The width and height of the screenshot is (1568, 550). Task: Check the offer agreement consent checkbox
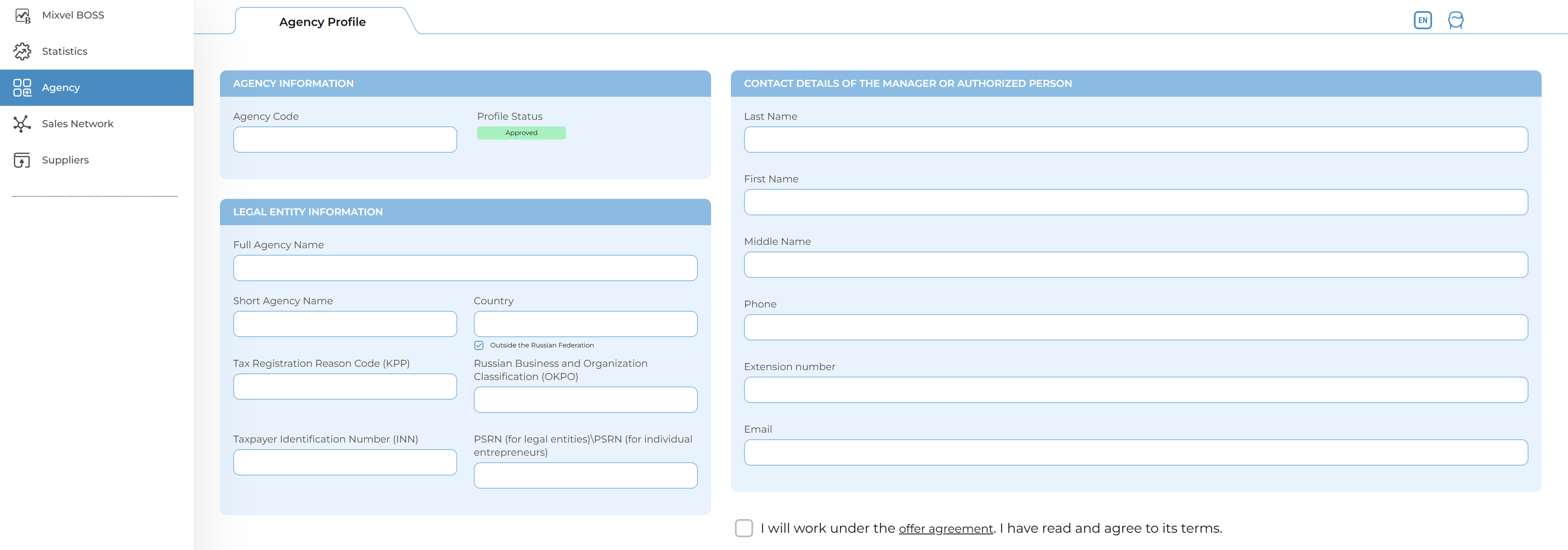pos(743,528)
